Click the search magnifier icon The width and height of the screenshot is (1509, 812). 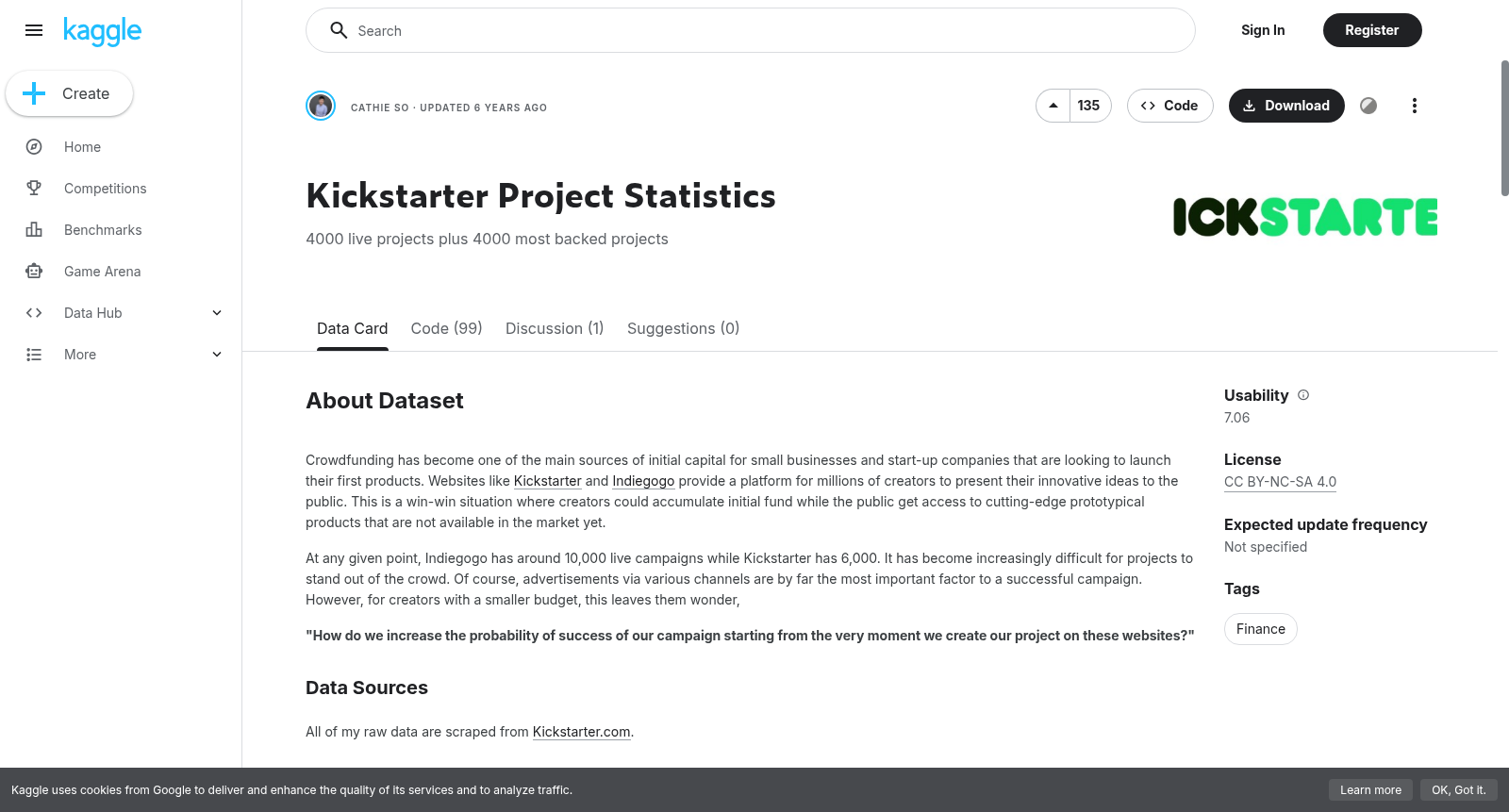click(x=339, y=30)
